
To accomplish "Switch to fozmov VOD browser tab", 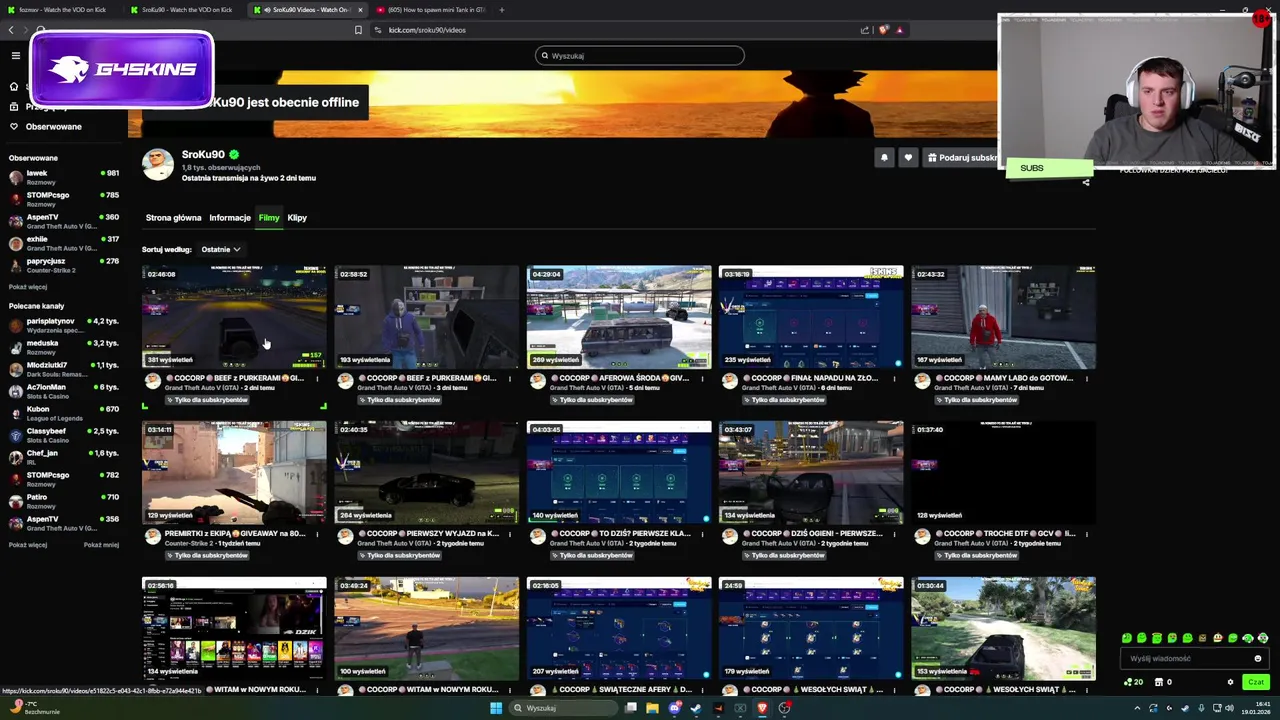I will tap(62, 10).
